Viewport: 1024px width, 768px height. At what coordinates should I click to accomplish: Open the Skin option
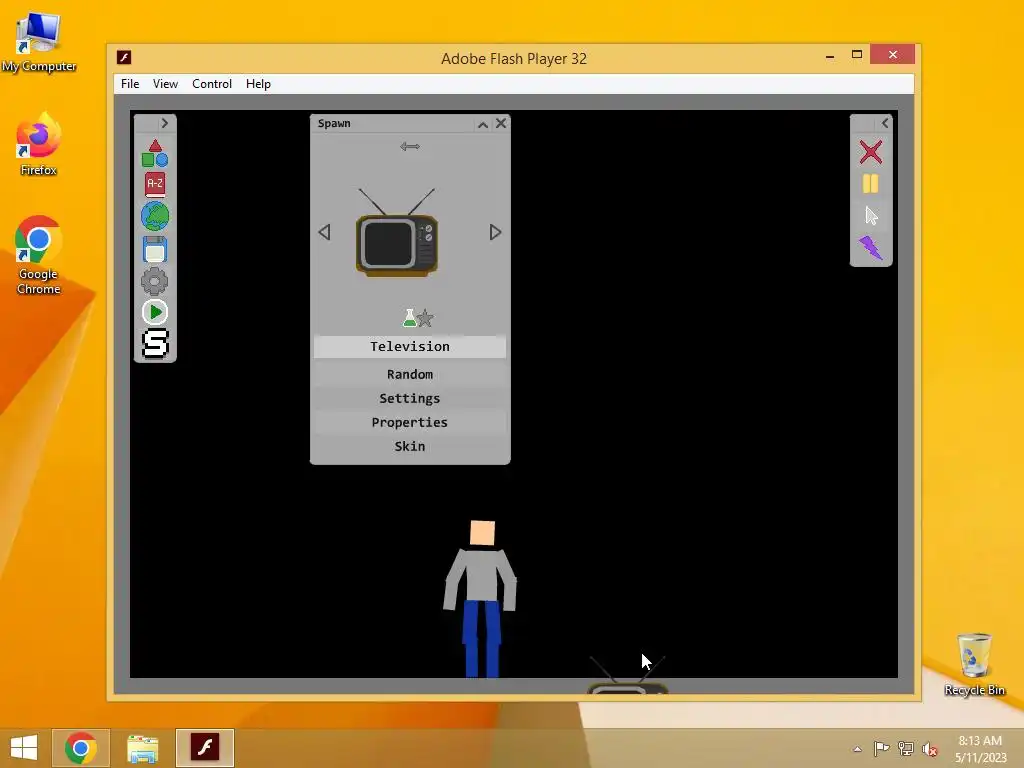(409, 447)
